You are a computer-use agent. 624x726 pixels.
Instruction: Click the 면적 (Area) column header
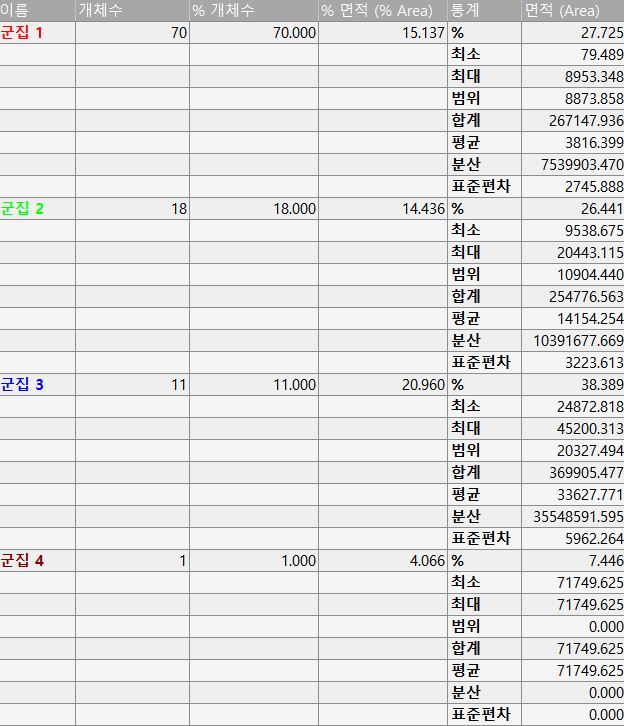click(573, 10)
